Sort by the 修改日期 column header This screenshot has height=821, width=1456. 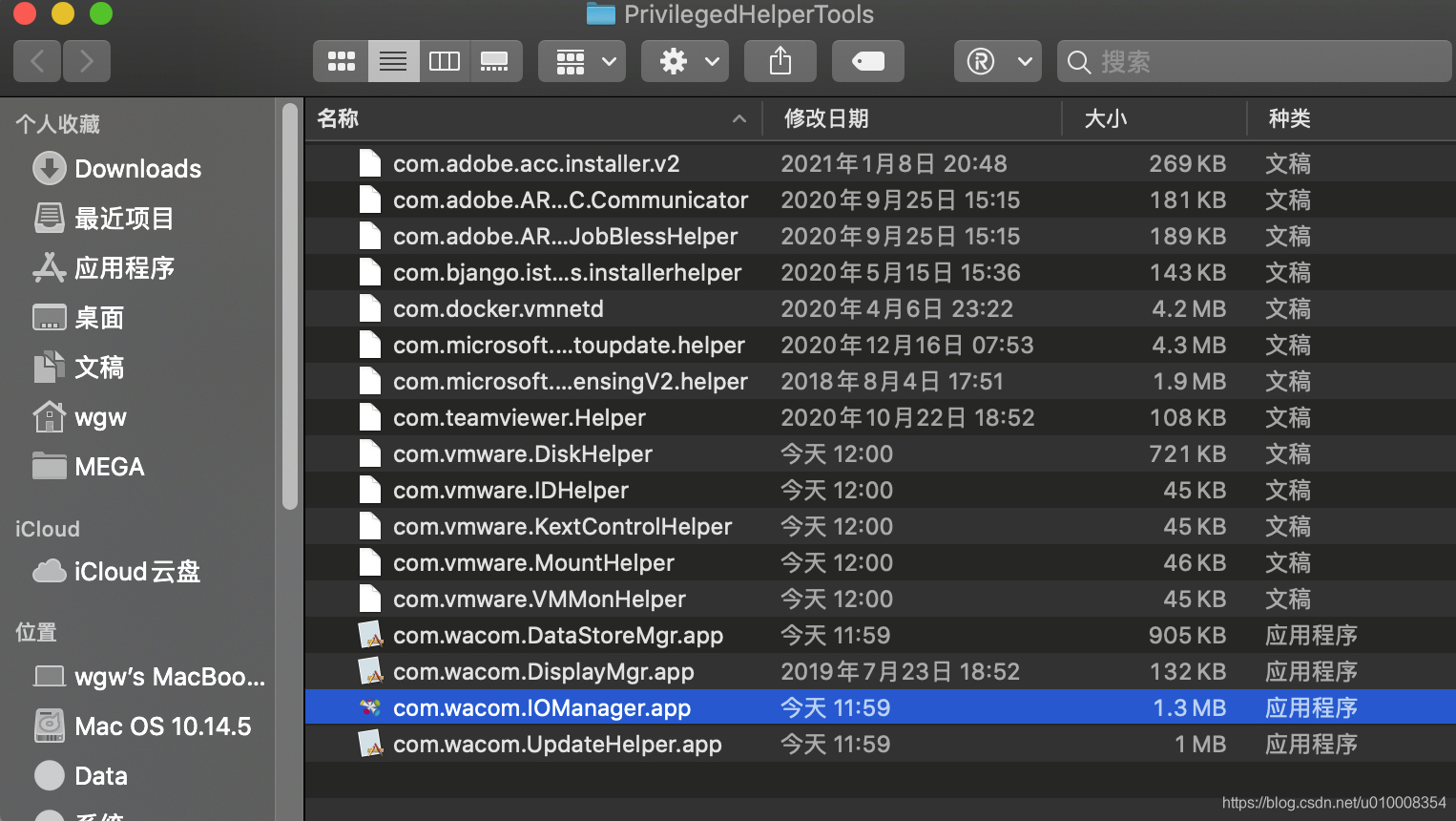[912, 118]
